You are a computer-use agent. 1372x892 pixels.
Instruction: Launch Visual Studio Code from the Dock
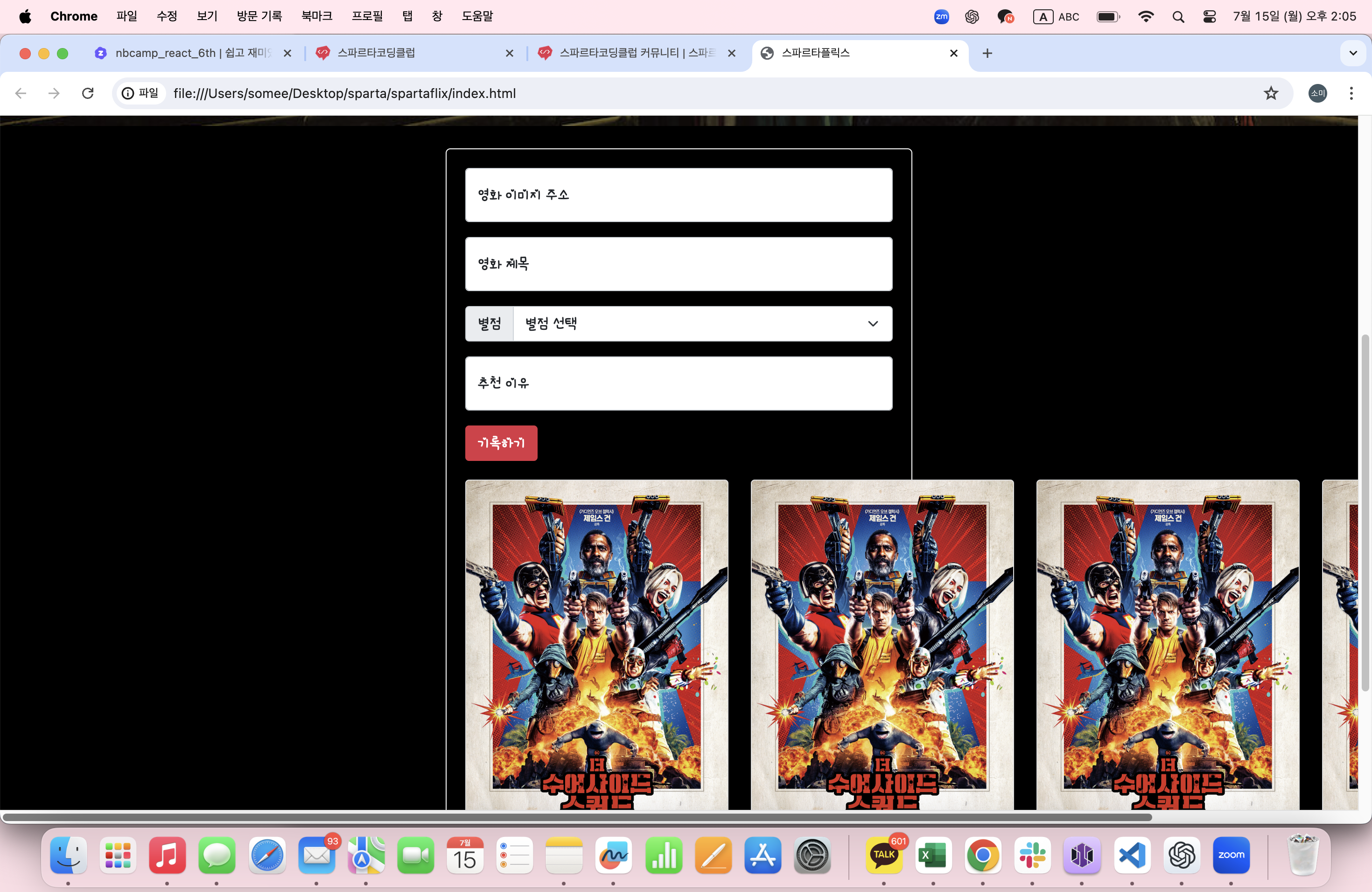[x=1132, y=855]
